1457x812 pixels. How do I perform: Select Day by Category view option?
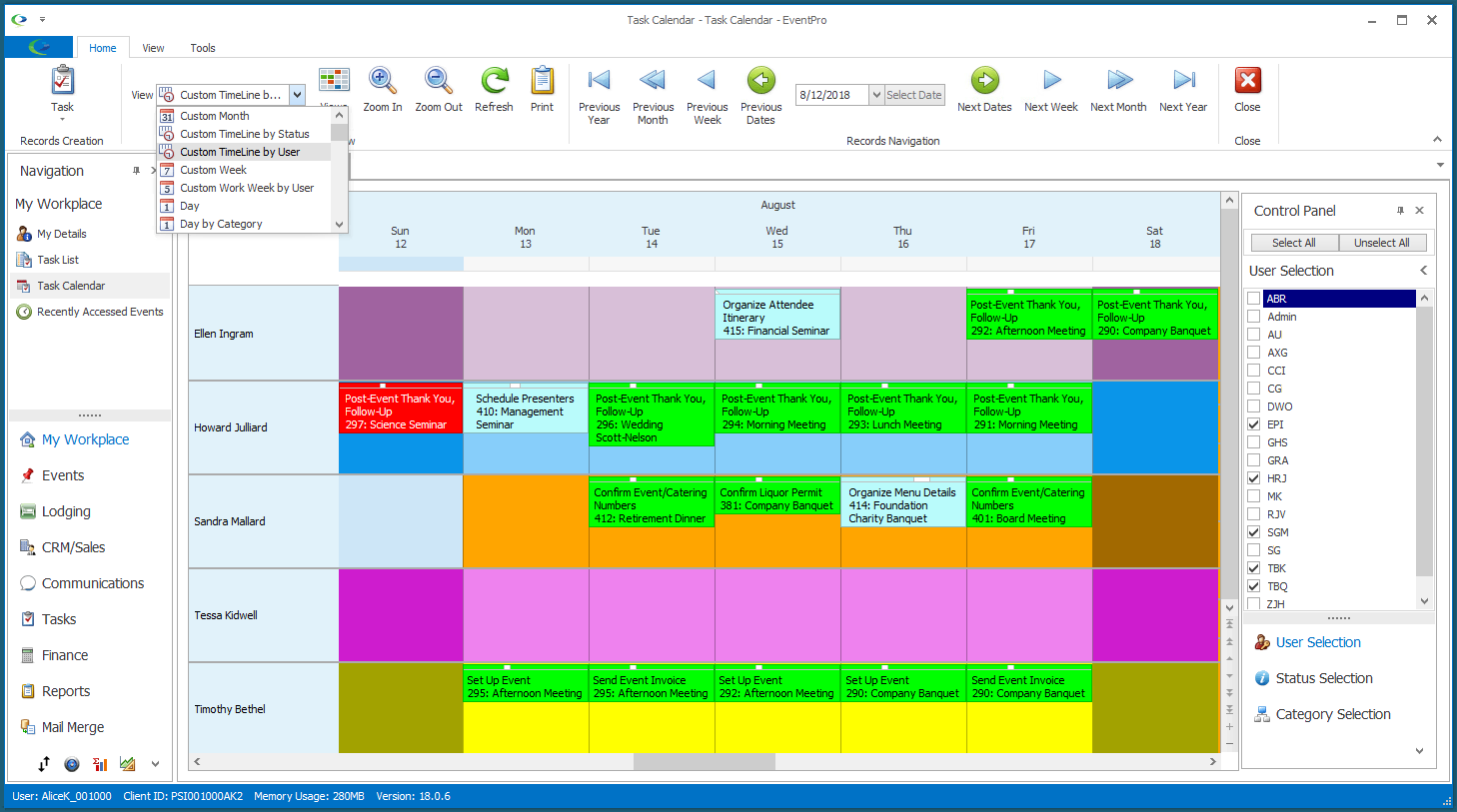click(x=246, y=224)
